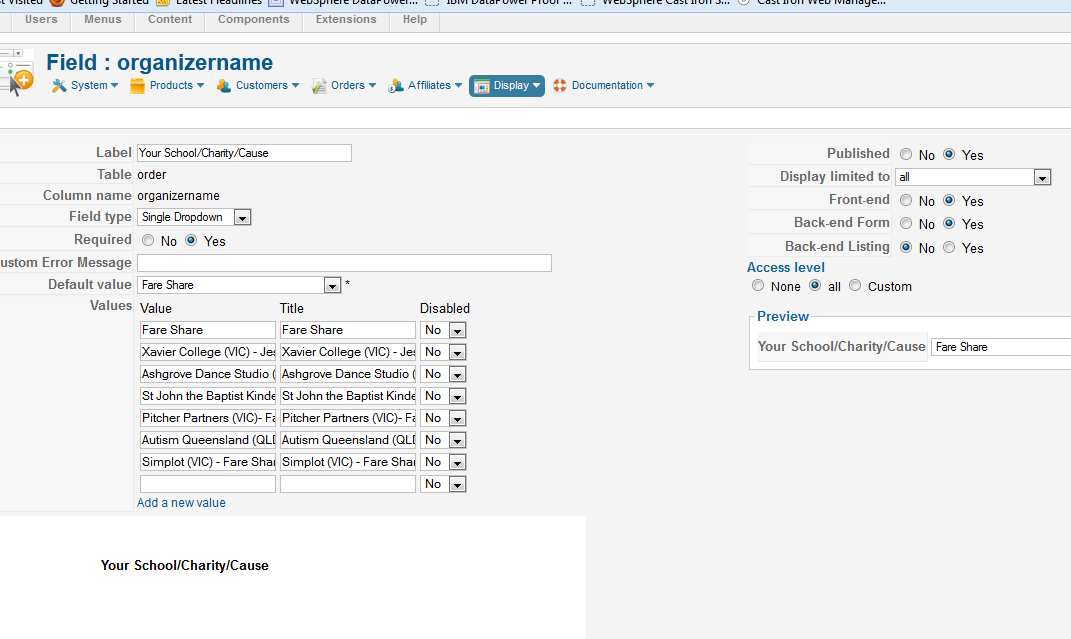1071x639 pixels.
Task: Click the Fare Share value field
Action: tap(208, 330)
